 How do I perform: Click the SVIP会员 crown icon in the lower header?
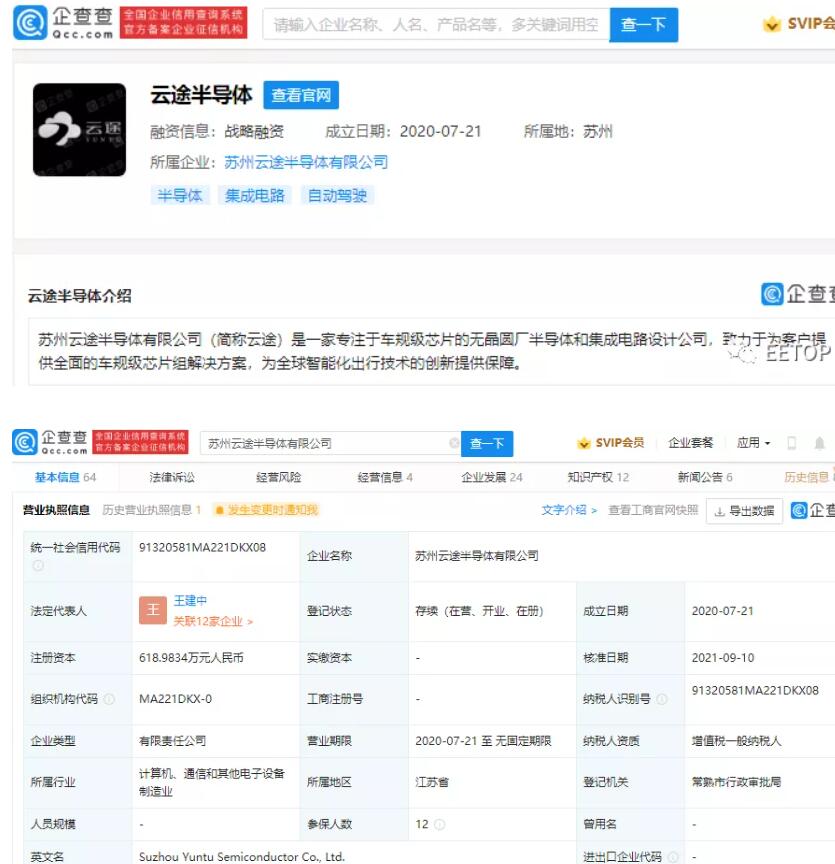click(x=583, y=443)
